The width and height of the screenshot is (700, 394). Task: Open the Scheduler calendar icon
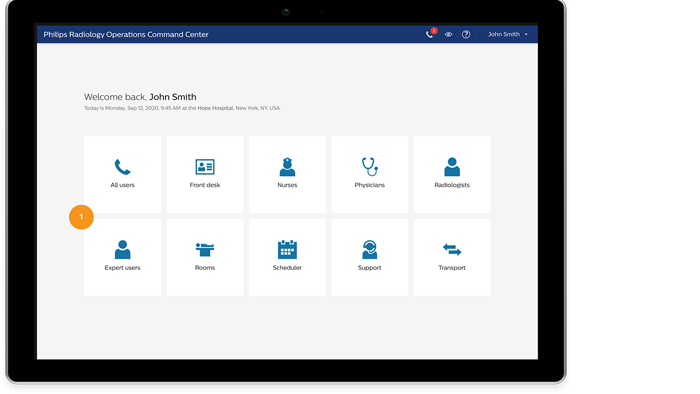point(287,249)
